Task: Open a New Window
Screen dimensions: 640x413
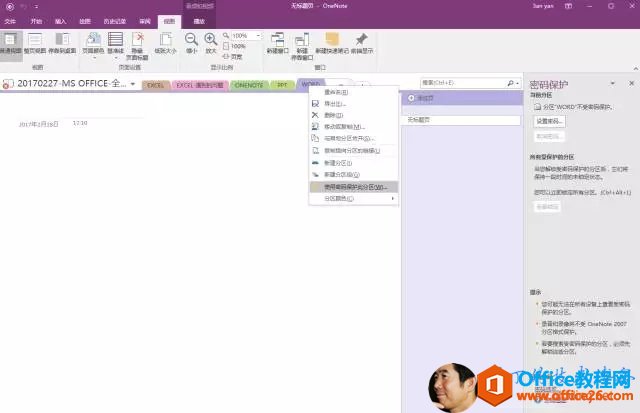Action: click(x=278, y=44)
